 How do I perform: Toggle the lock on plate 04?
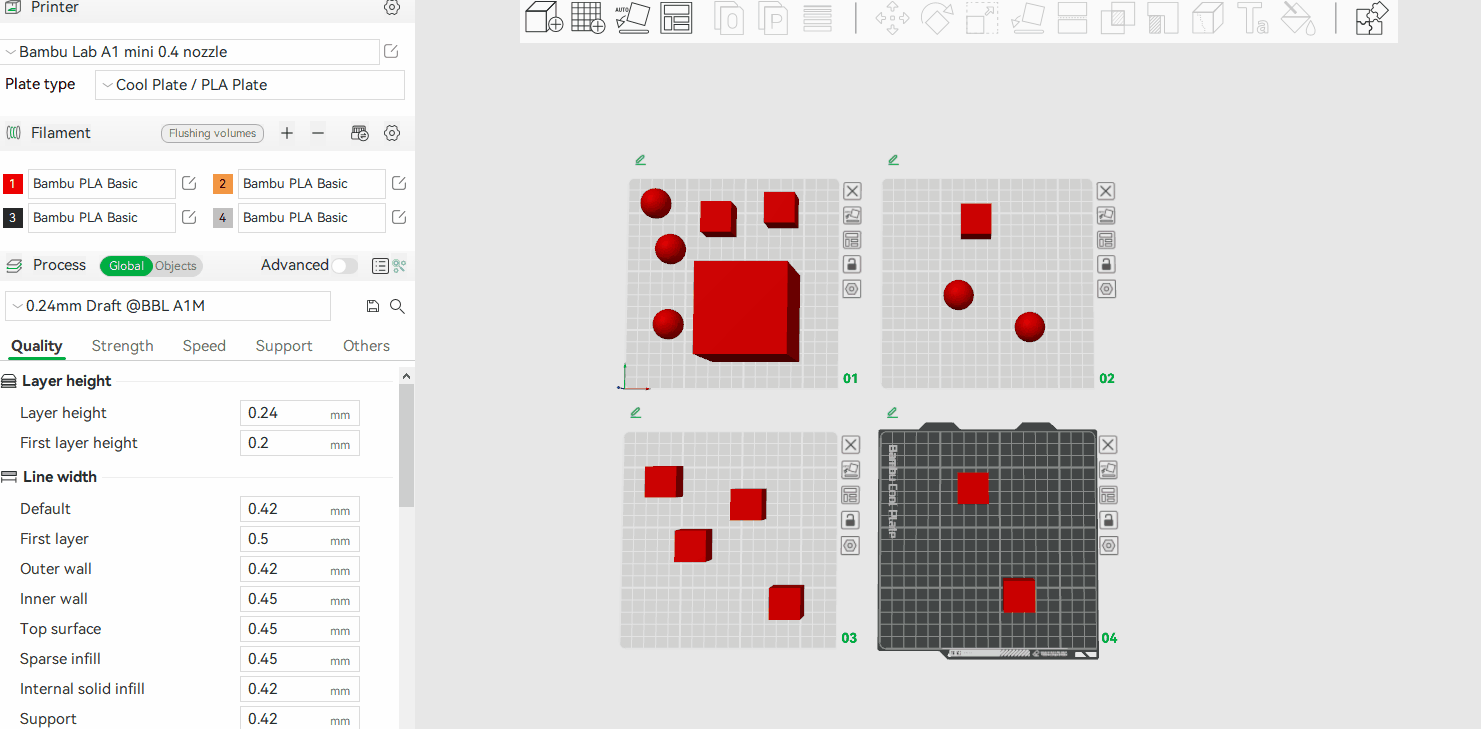pyautogui.click(x=1108, y=520)
